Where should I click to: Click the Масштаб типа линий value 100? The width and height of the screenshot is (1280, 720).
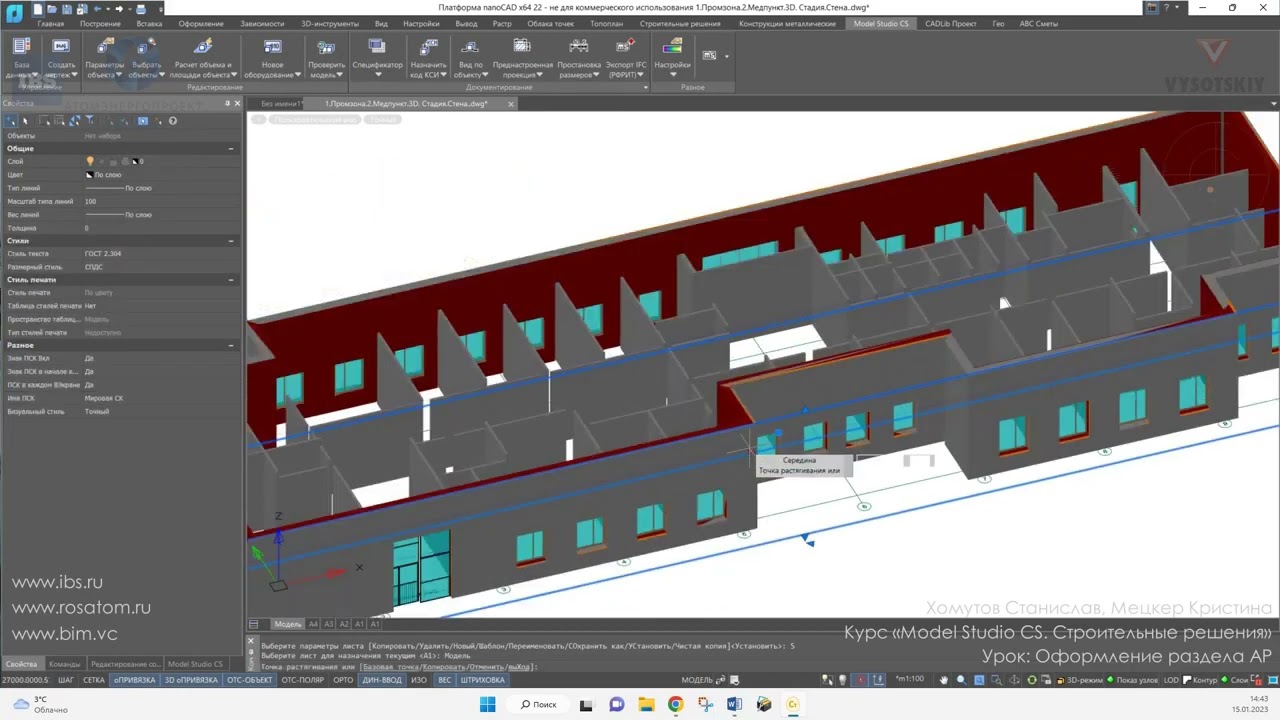pyautogui.click(x=90, y=201)
